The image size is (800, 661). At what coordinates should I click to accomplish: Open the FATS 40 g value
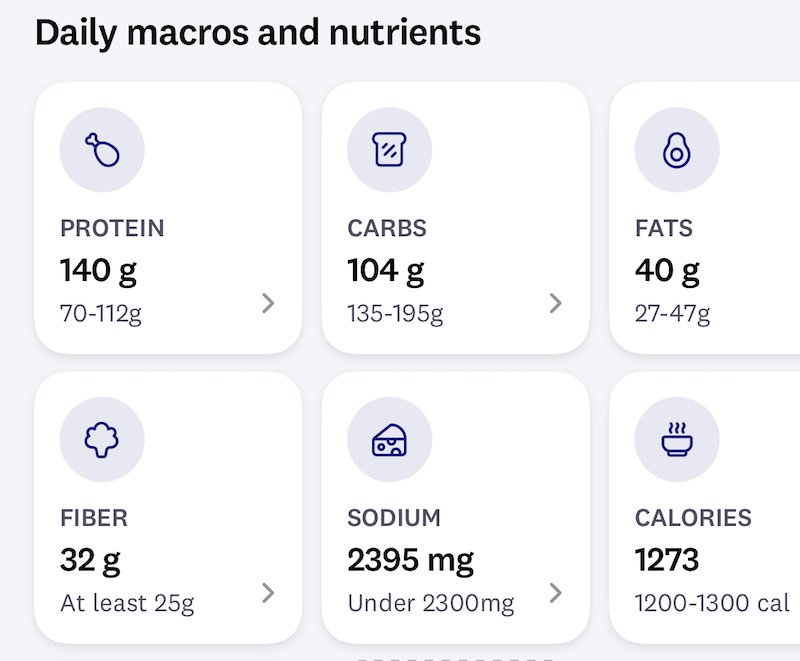tap(667, 270)
